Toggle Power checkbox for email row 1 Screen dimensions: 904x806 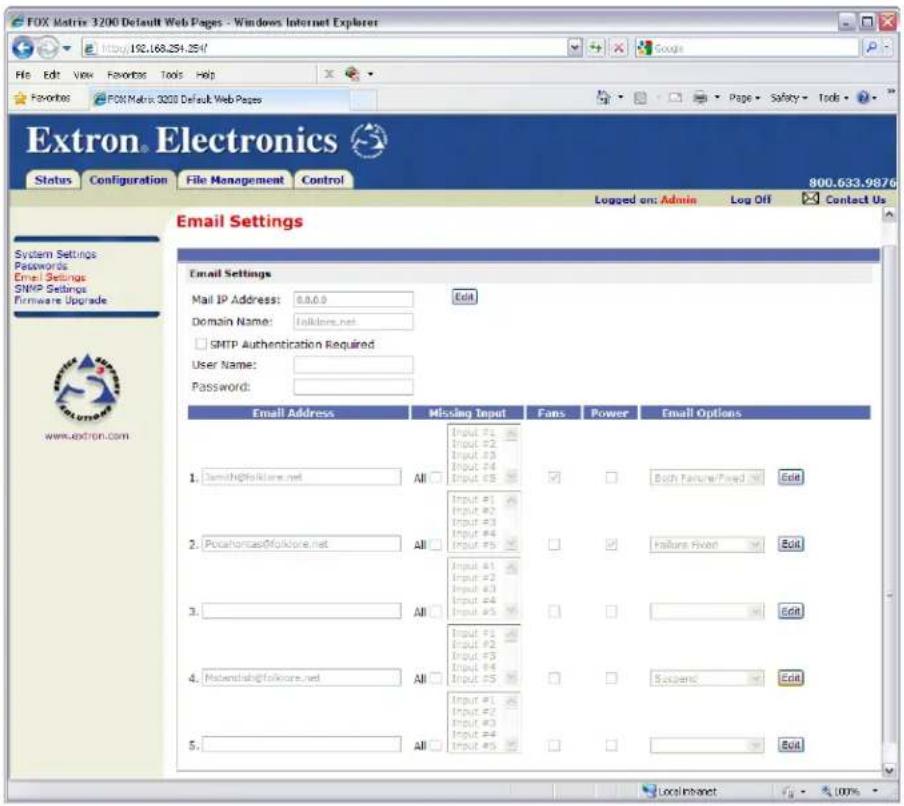(611, 477)
